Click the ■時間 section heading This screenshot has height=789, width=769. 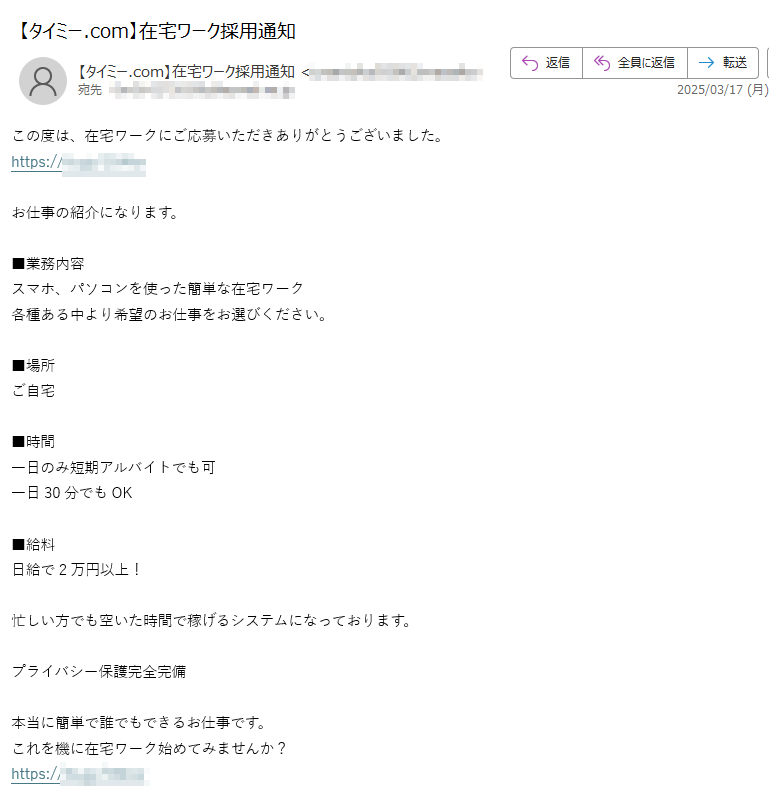(34, 442)
